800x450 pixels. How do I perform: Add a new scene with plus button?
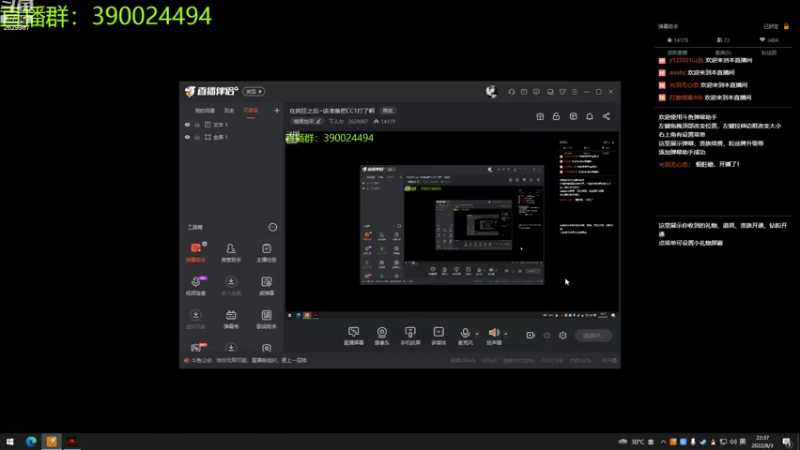[x=277, y=110]
